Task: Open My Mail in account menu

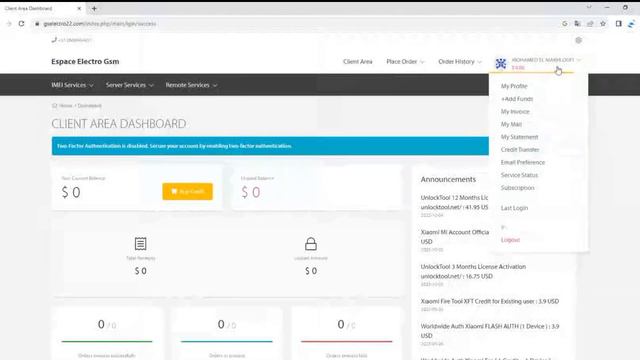Action: (511, 124)
